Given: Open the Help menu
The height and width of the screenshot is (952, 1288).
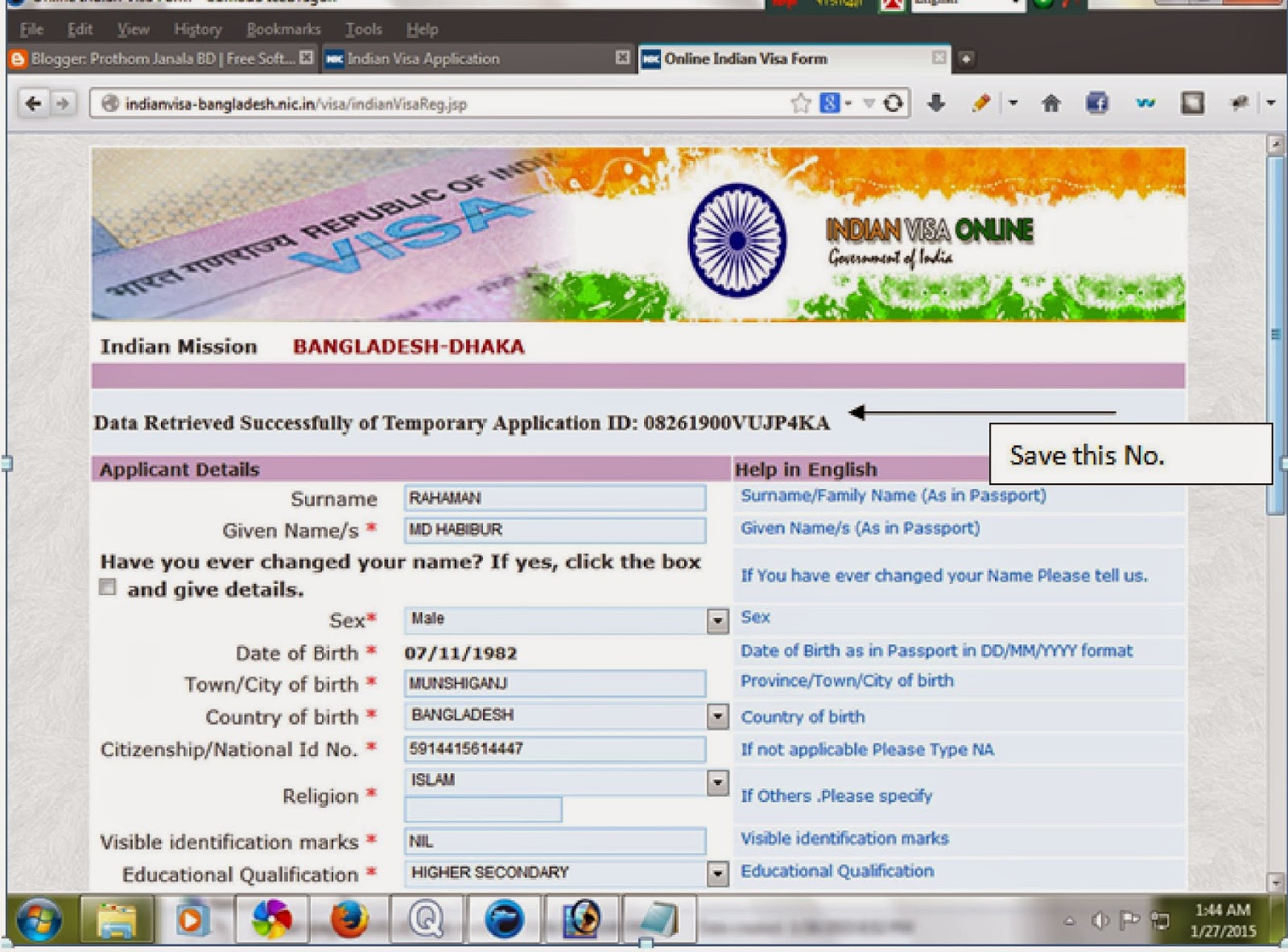Looking at the screenshot, I should pos(422,30).
